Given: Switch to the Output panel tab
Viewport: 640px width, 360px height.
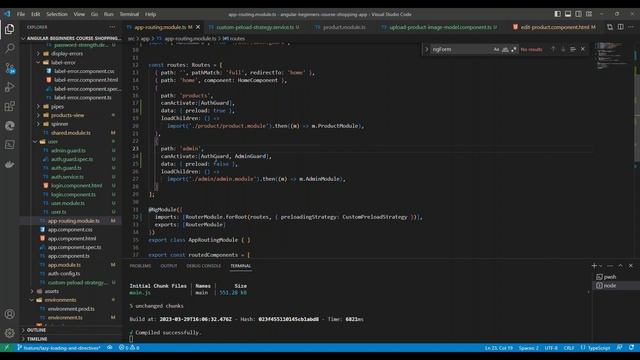Looking at the screenshot, I should click(x=169, y=266).
